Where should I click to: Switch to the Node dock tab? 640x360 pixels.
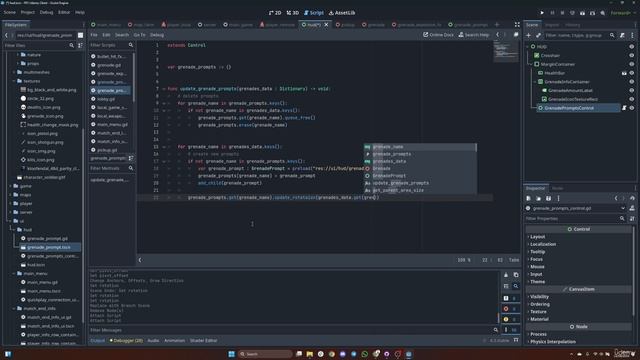(x=557, y=188)
